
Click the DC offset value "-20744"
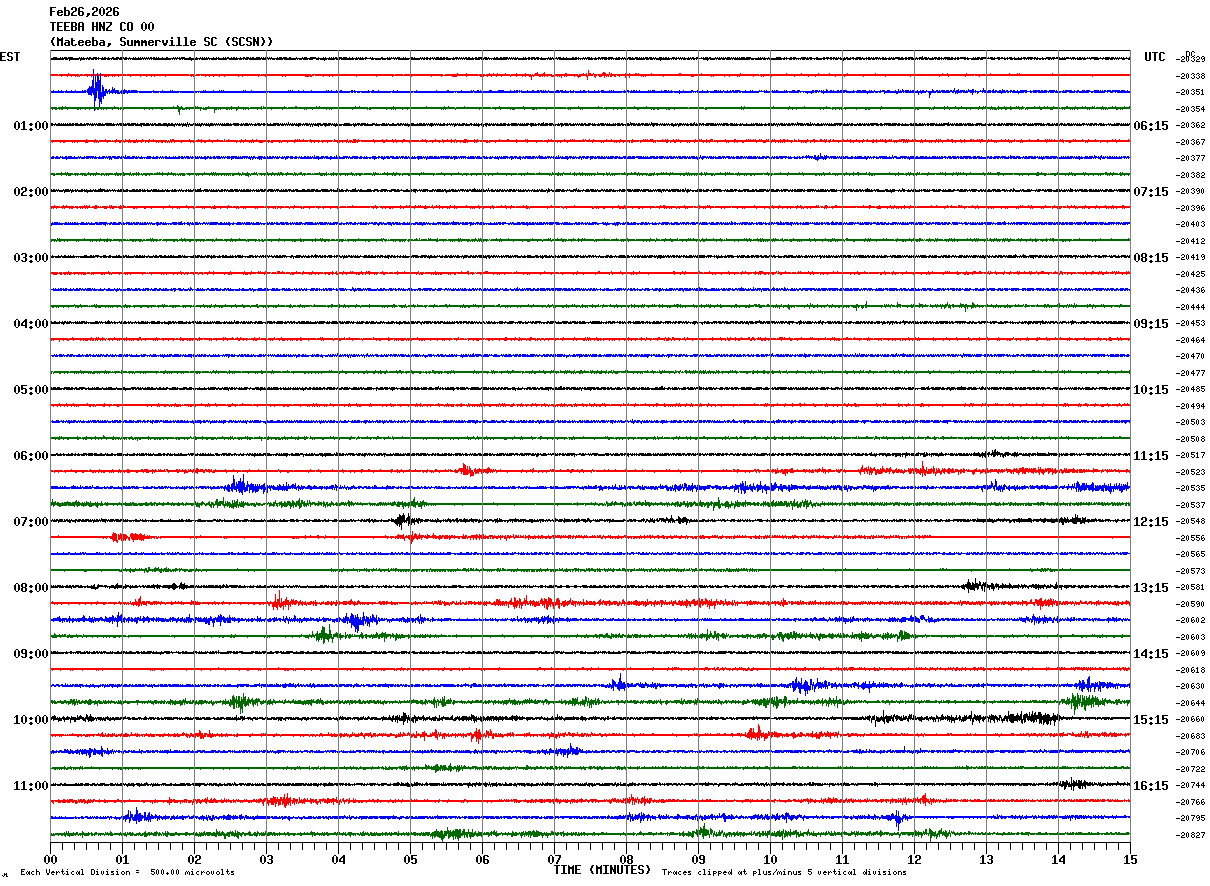click(x=1191, y=785)
